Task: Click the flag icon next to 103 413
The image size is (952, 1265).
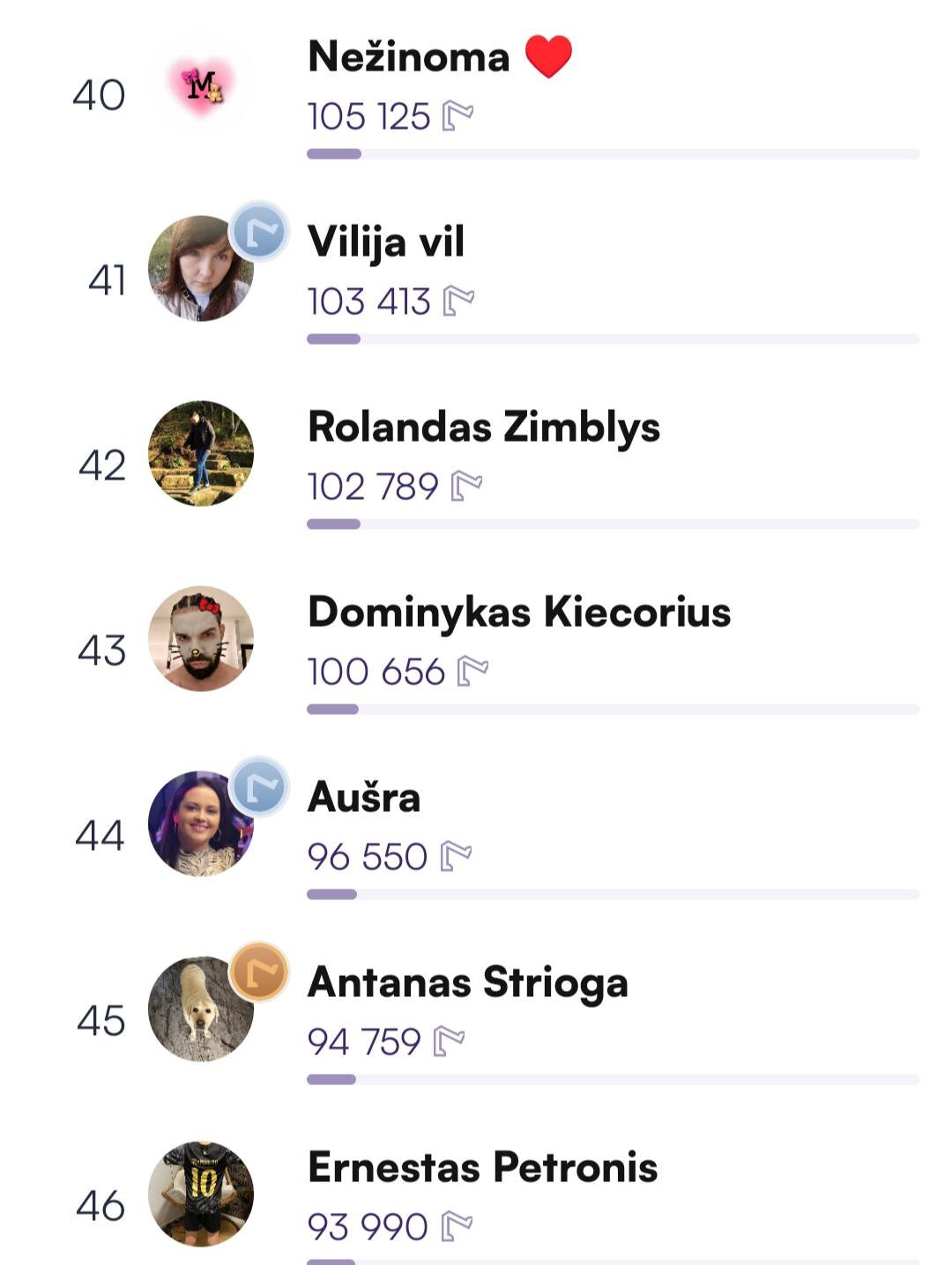Action: point(458,301)
